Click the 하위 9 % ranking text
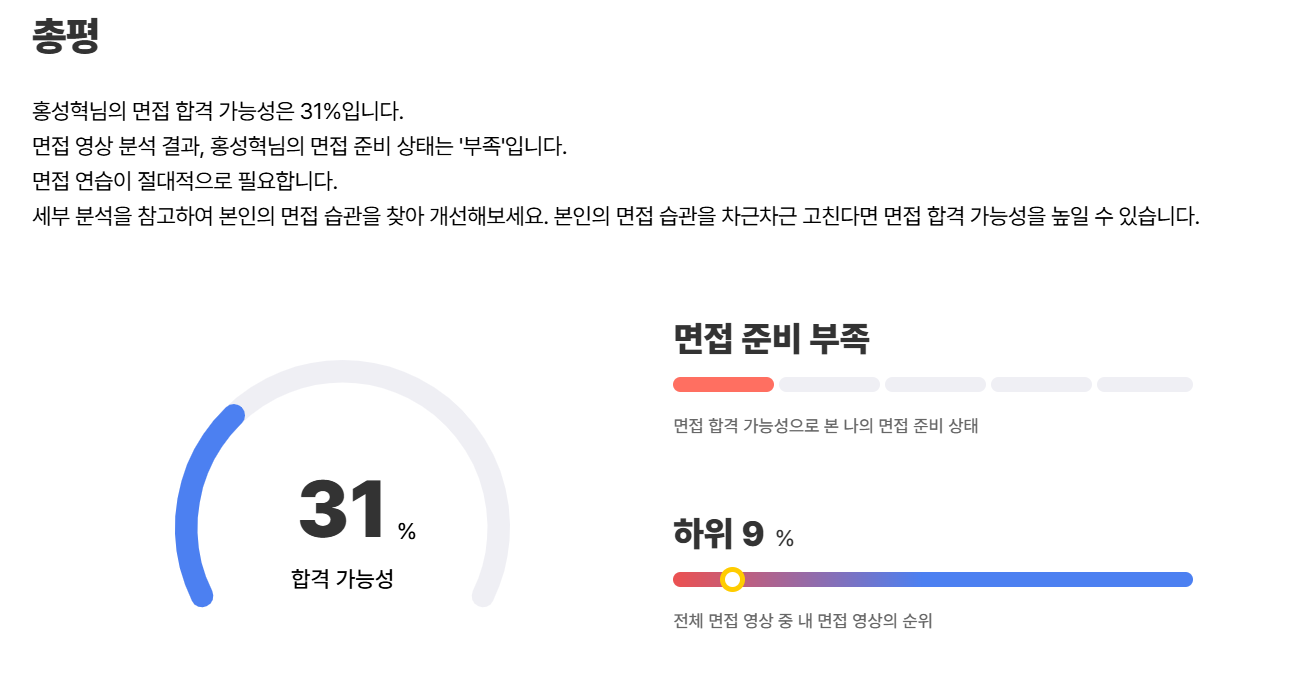The height and width of the screenshot is (676, 1299). coord(733,535)
